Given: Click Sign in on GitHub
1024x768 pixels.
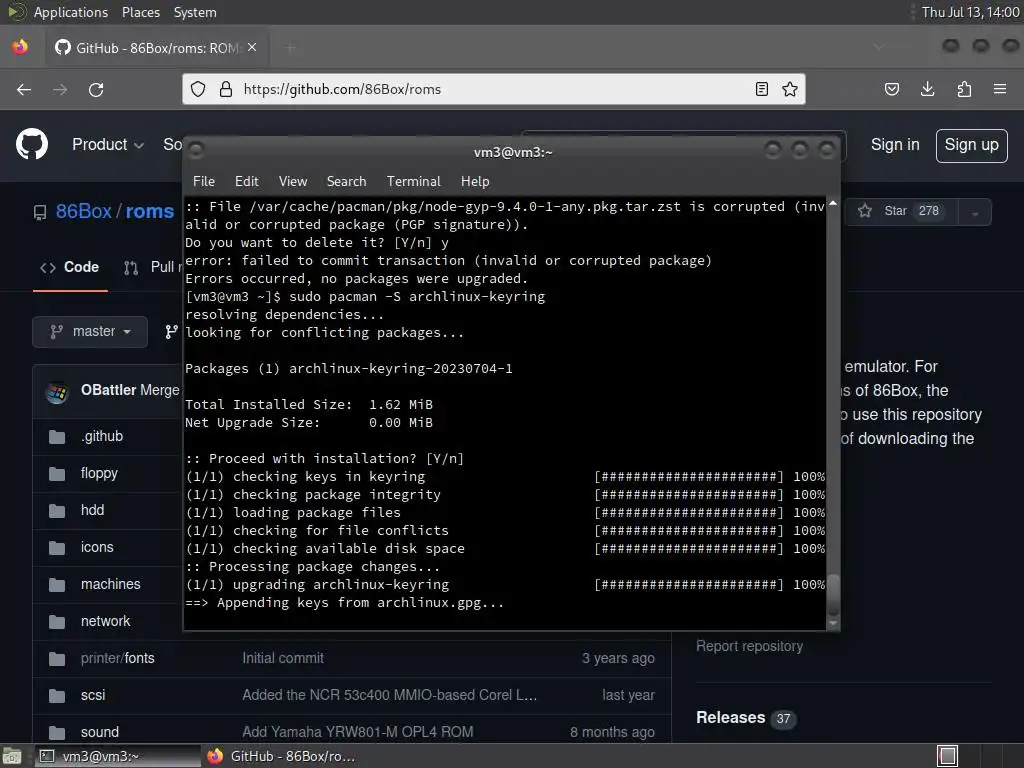Looking at the screenshot, I should [895, 144].
